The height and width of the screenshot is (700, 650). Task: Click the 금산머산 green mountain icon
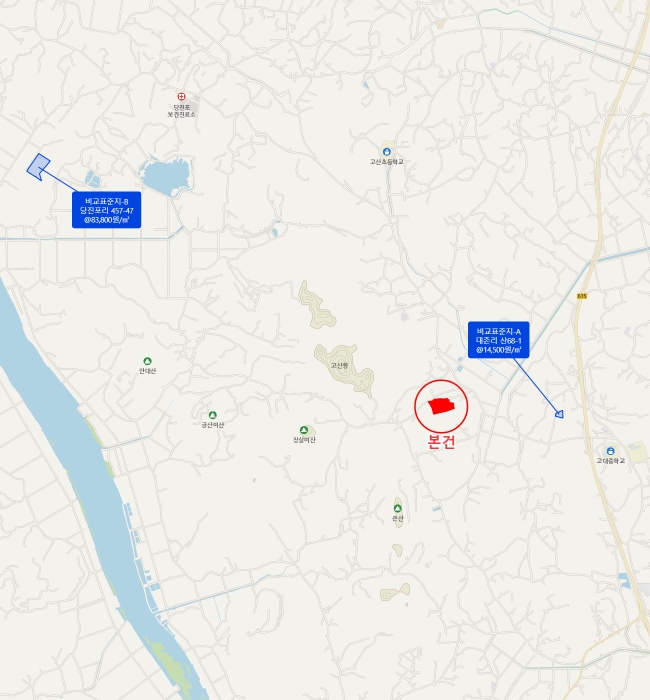point(212,415)
